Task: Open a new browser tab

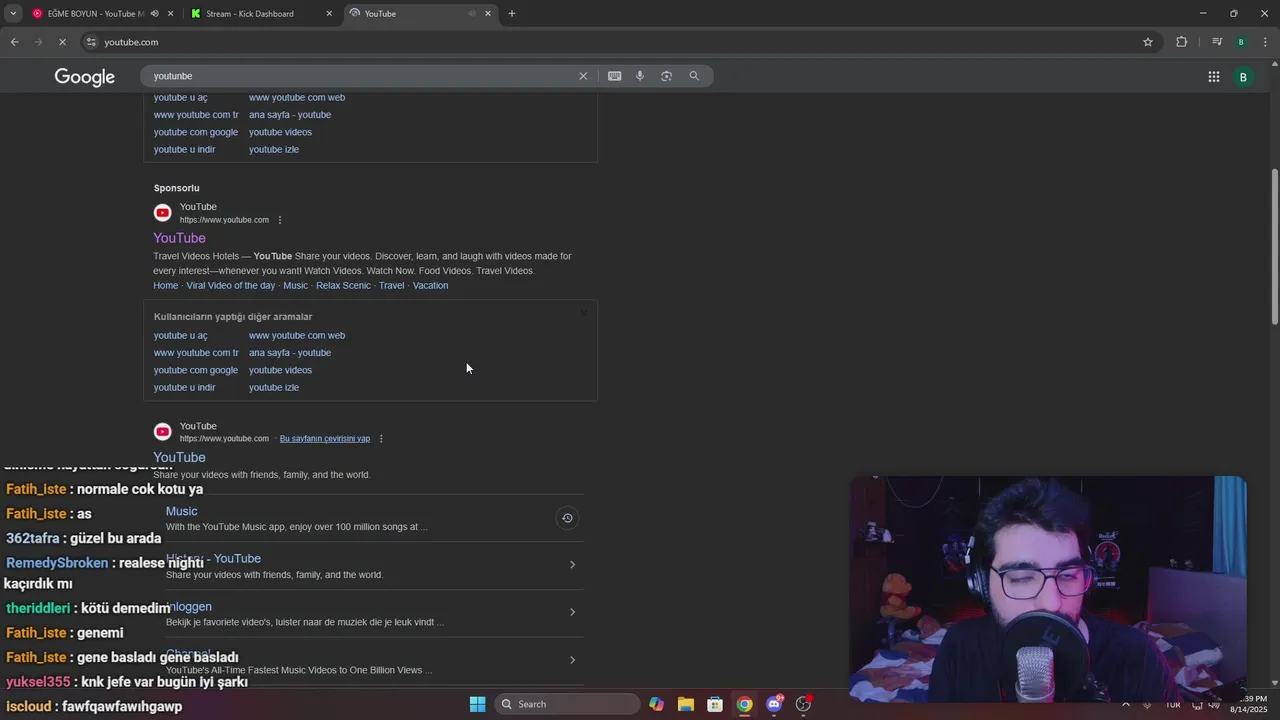Action: pyautogui.click(x=512, y=14)
